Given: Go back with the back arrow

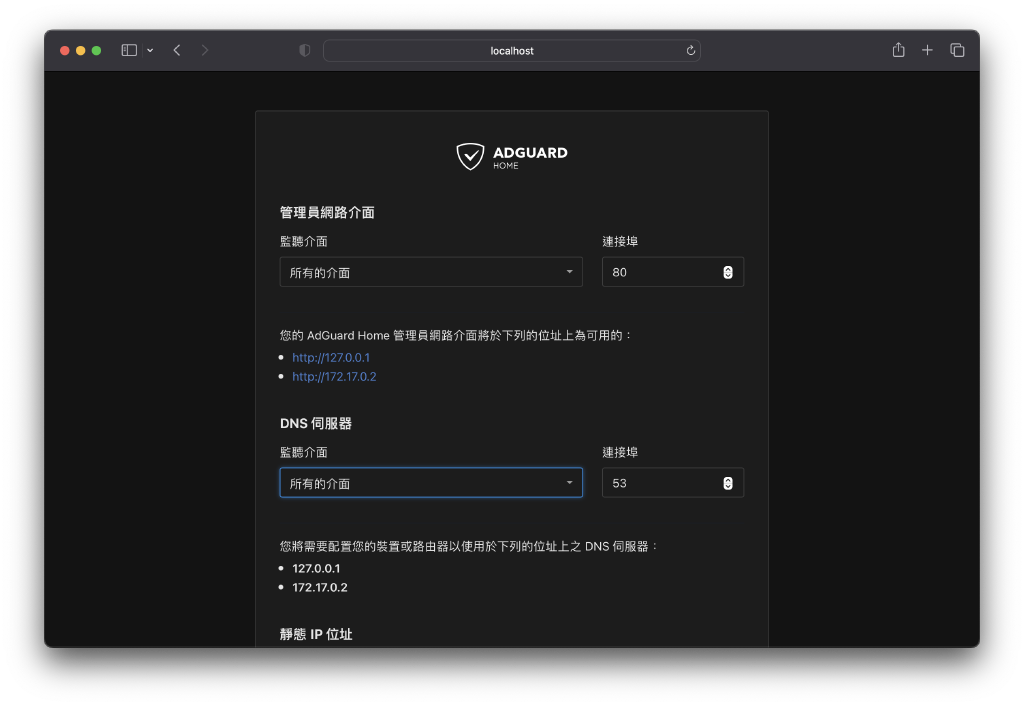Looking at the screenshot, I should pos(177,50).
